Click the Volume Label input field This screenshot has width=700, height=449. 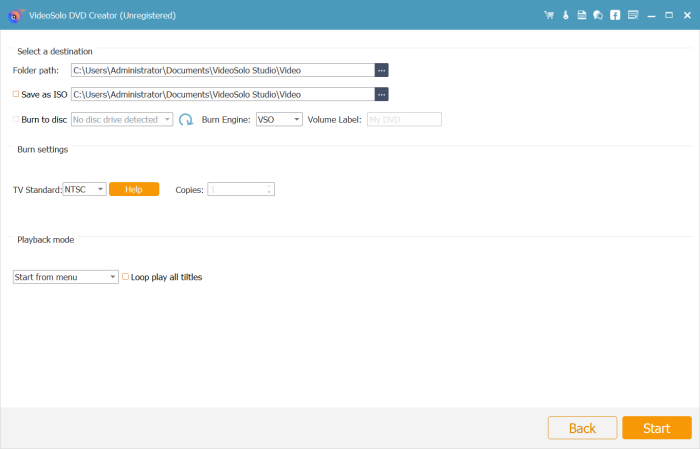point(404,120)
